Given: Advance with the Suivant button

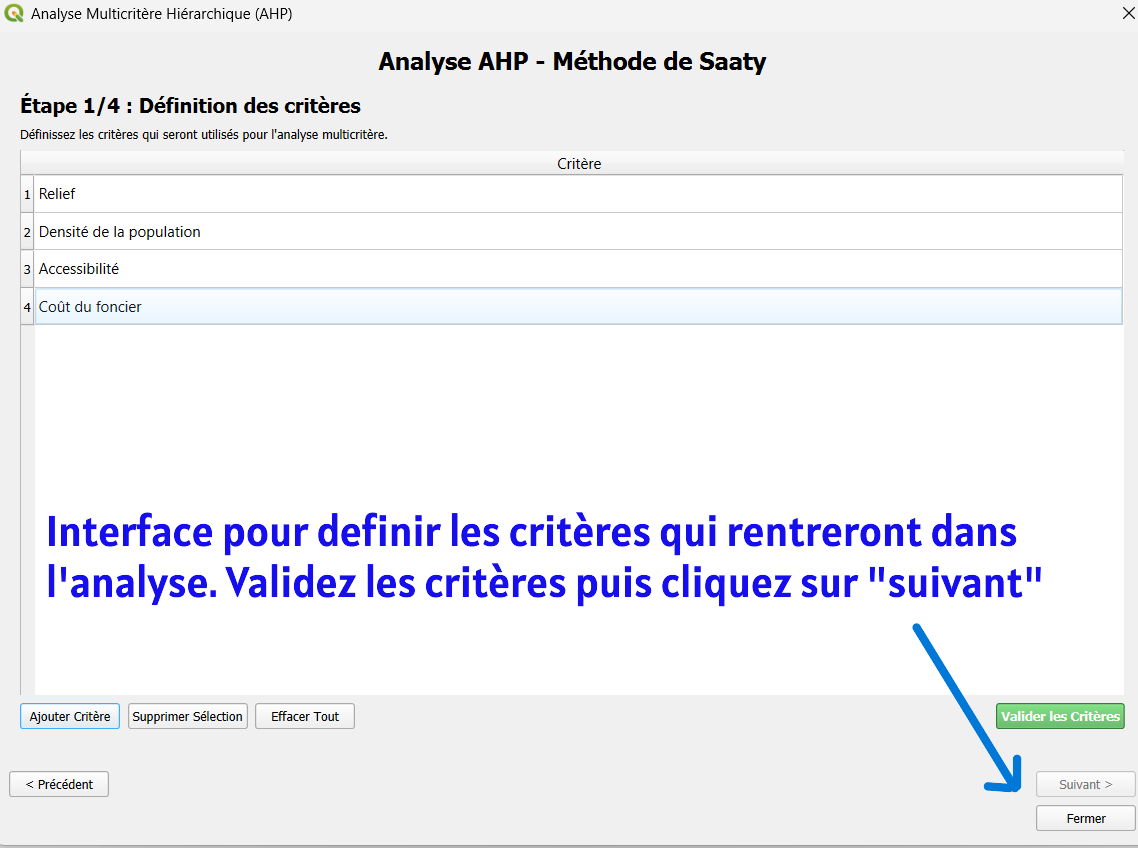Looking at the screenshot, I should [1085, 784].
